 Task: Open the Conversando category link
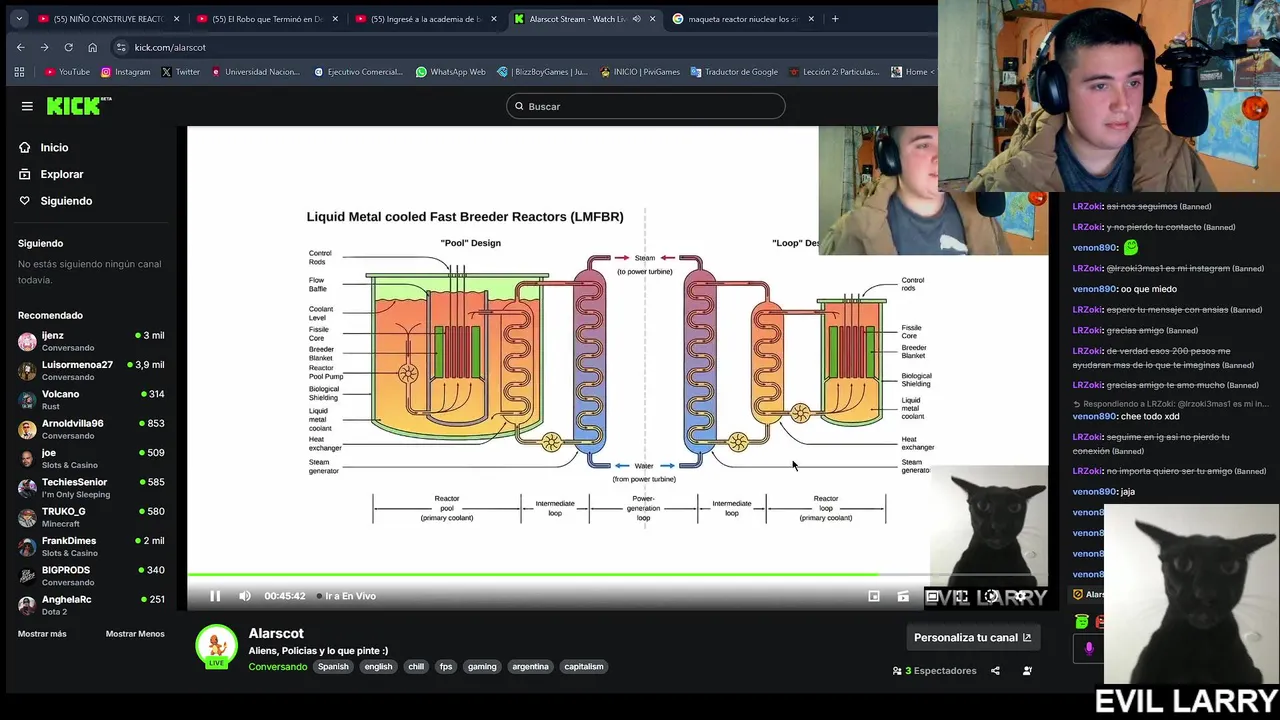[x=278, y=666]
